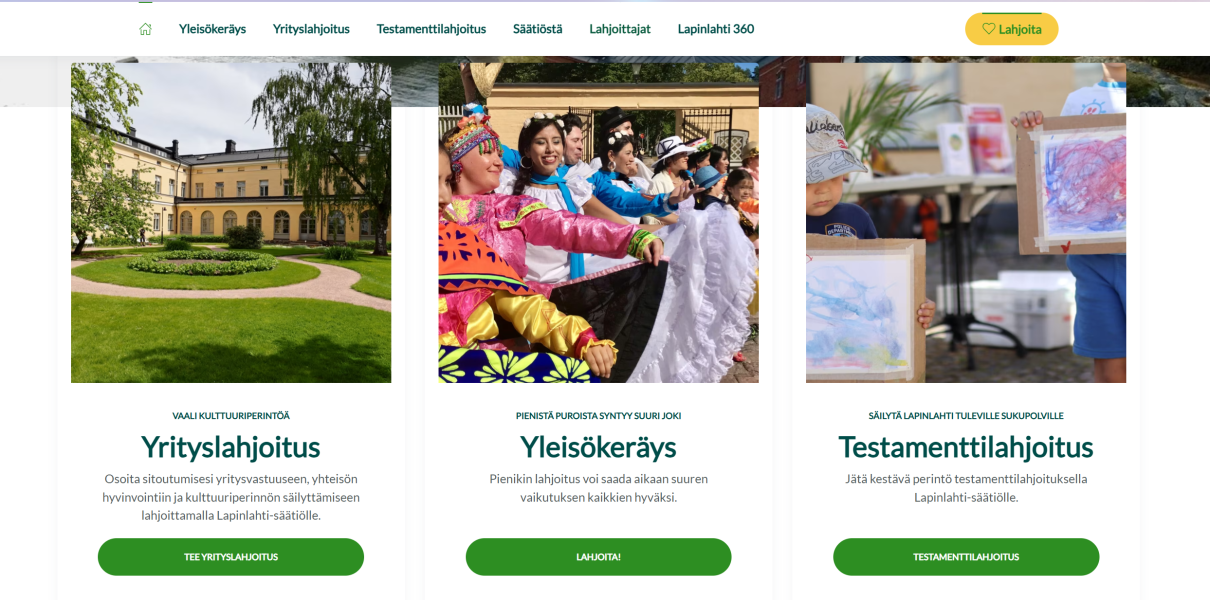Click the Testamenttilahjoitus card heading
The width and height of the screenshot is (1210, 600).
tap(966, 447)
